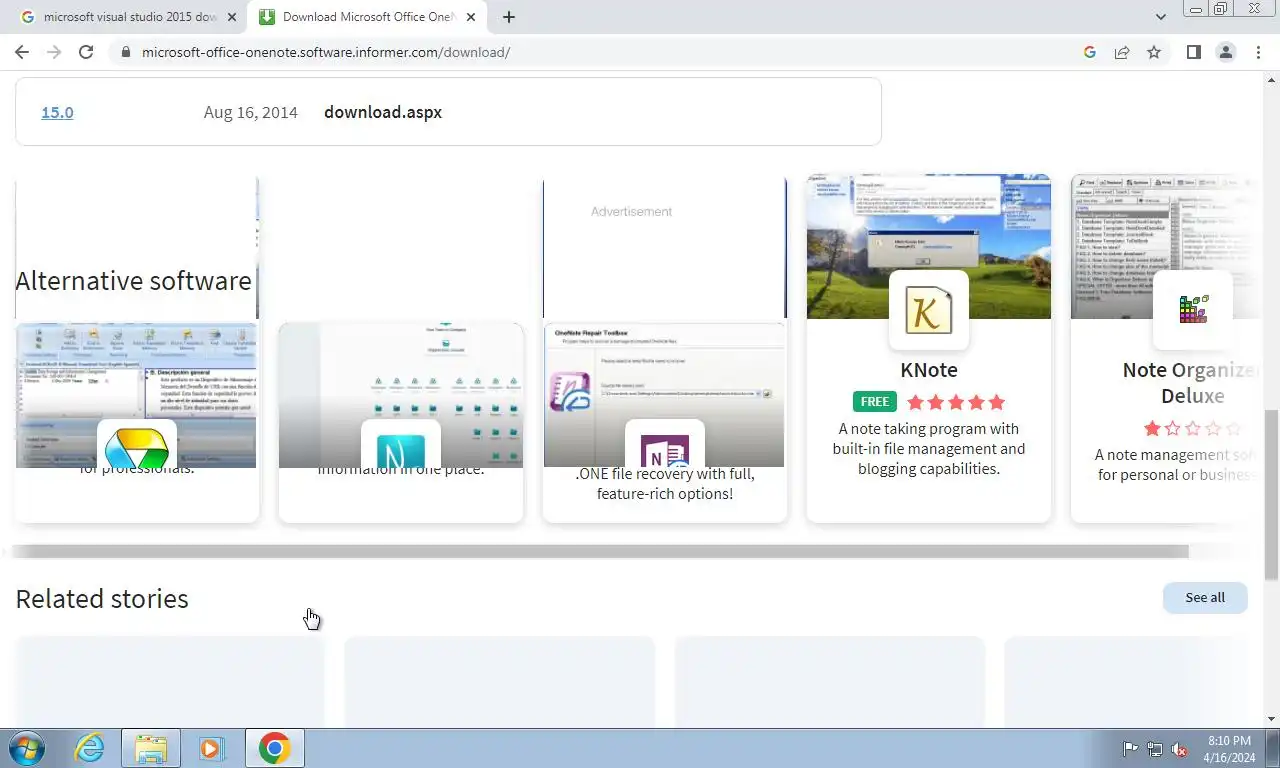
Task: Open a new browser tab
Action: pos(509,17)
